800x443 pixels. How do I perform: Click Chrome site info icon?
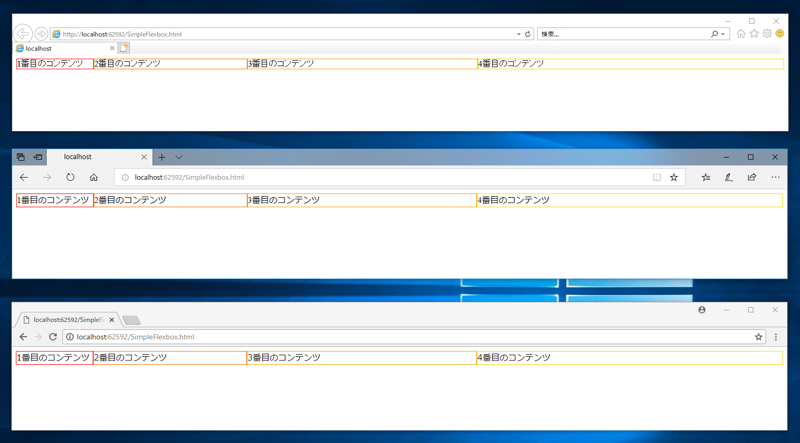coord(71,337)
